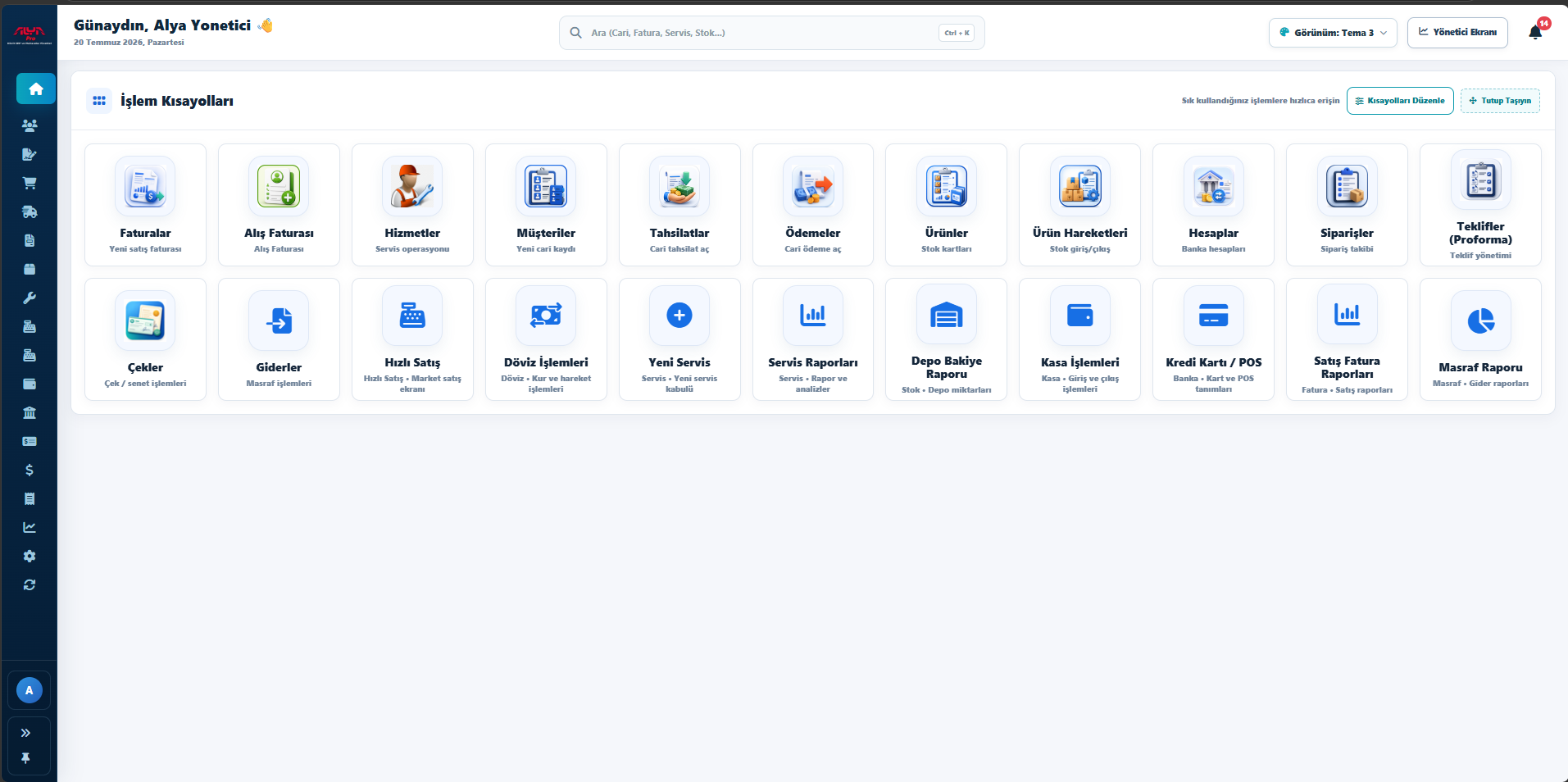Open the dollar sign sidebar icon
Screen dimensions: 1568x782
(30, 470)
